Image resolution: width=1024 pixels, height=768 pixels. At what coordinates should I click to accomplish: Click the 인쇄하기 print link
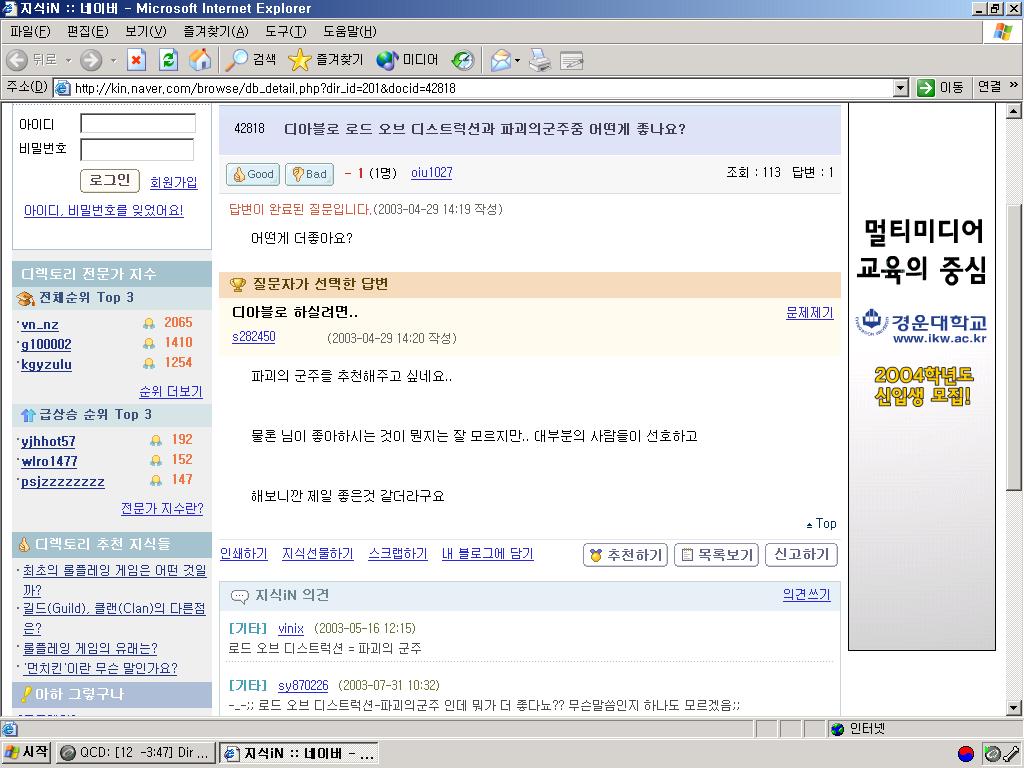tap(244, 554)
